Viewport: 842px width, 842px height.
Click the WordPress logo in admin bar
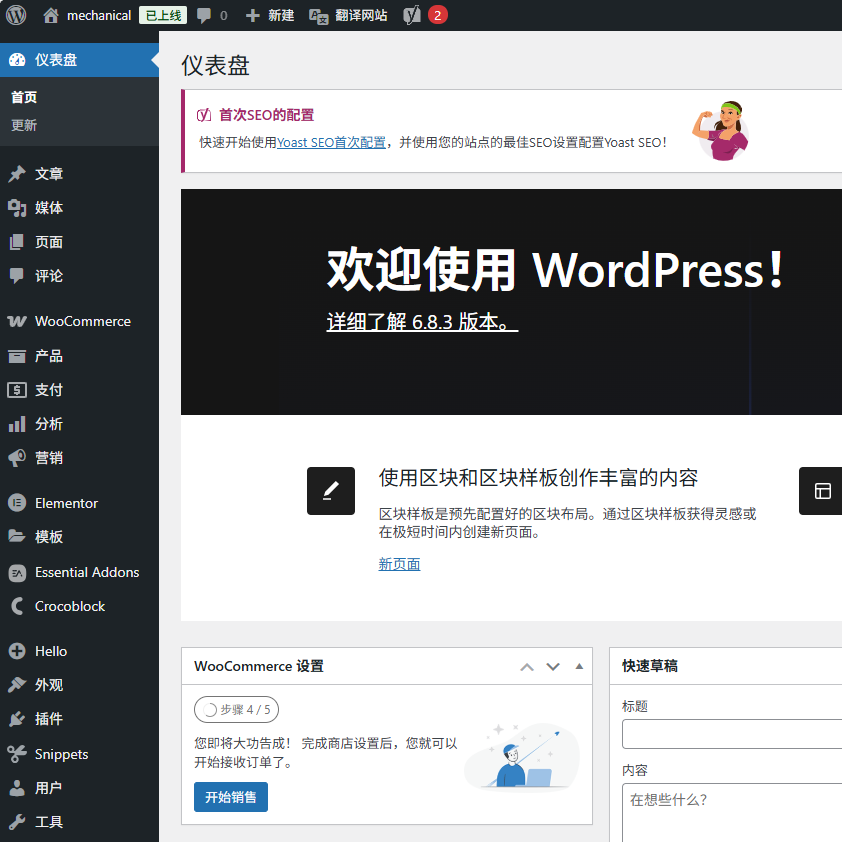(16, 15)
